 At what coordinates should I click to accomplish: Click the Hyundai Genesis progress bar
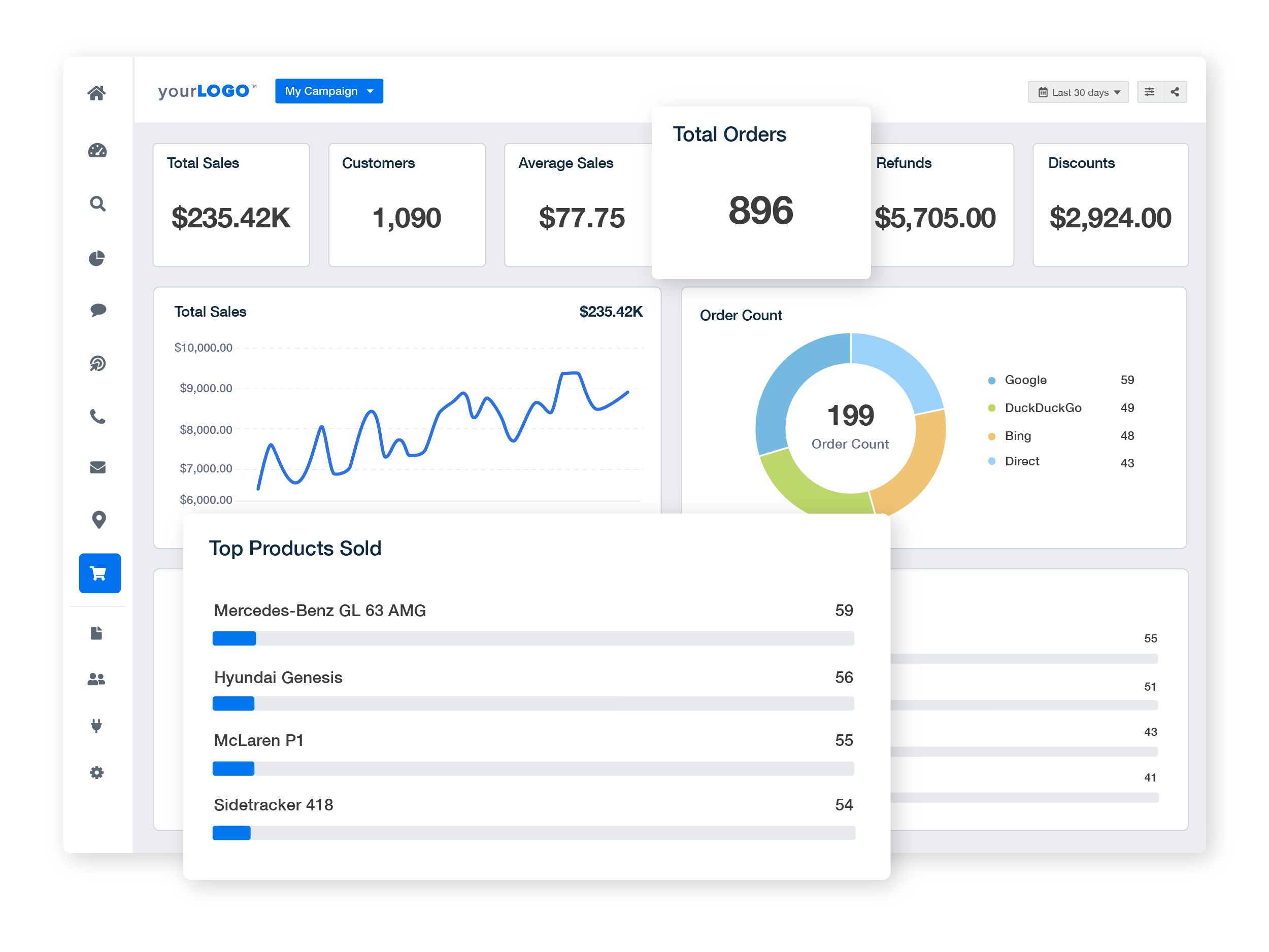533,703
